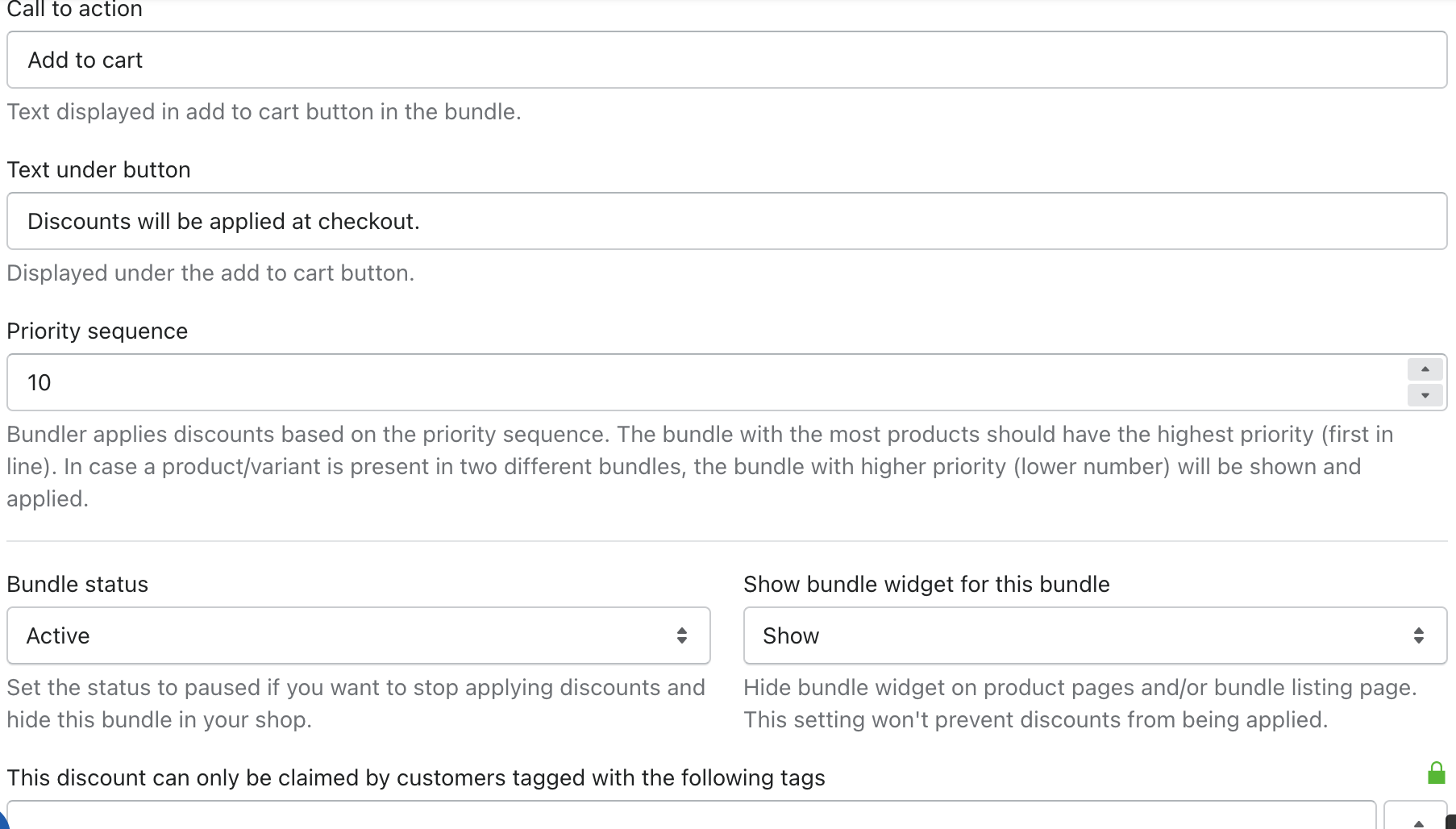Increase priority sequence with up arrow
Image resolution: width=1456 pixels, height=829 pixels.
coord(1425,369)
